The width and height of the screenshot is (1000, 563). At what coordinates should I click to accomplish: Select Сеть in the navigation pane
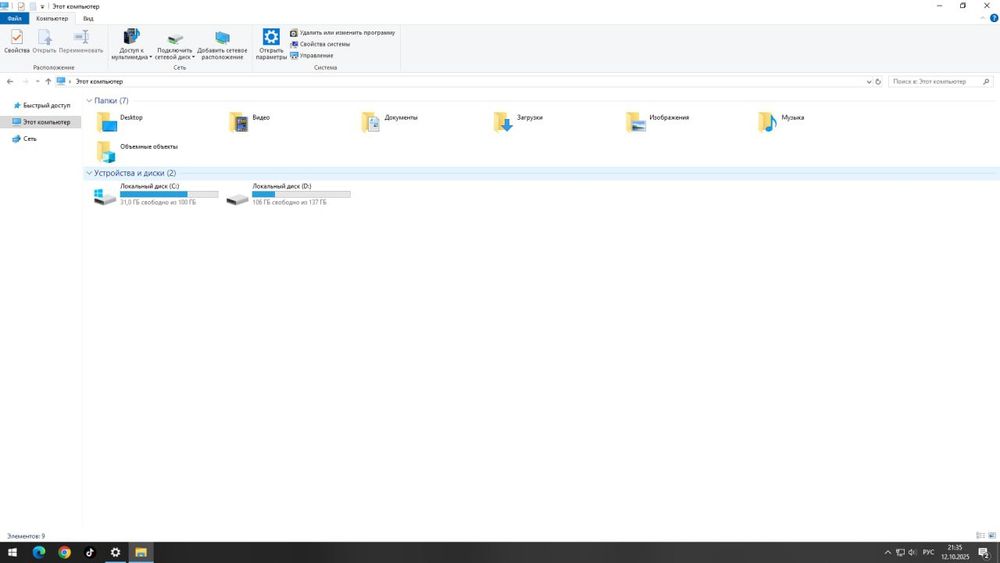(x=25, y=138)
